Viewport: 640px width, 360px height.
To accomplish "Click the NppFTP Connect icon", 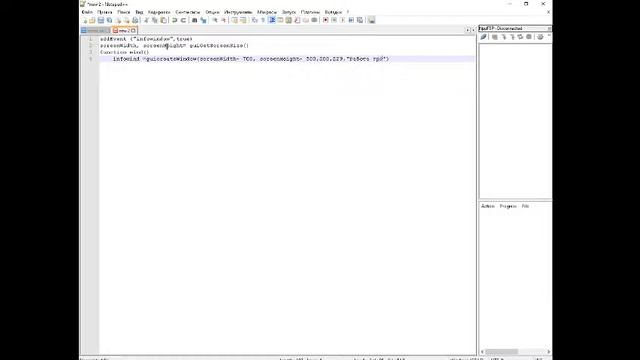I will [483, 37].
